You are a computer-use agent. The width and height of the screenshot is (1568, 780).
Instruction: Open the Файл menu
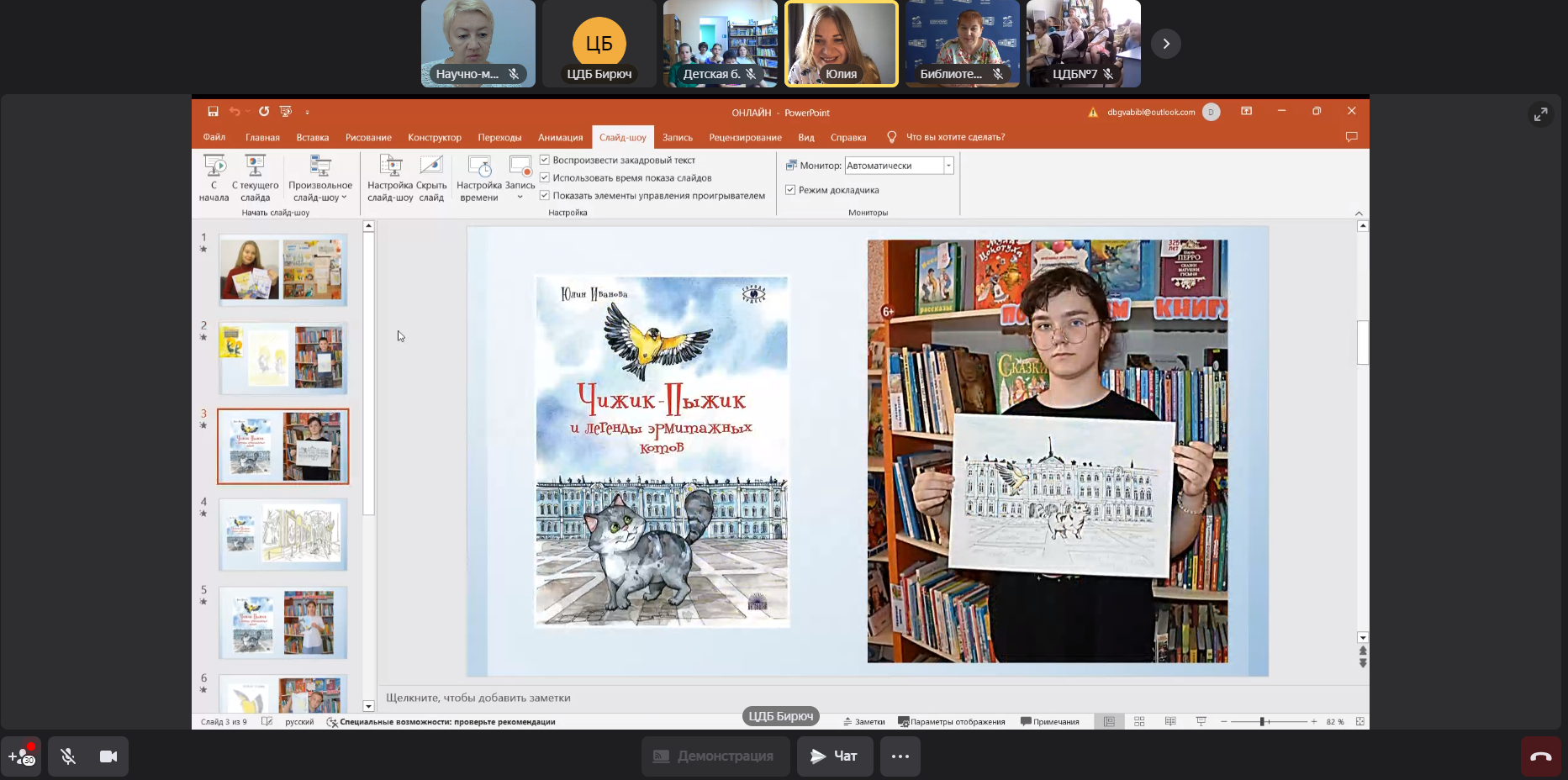[214, 137]
